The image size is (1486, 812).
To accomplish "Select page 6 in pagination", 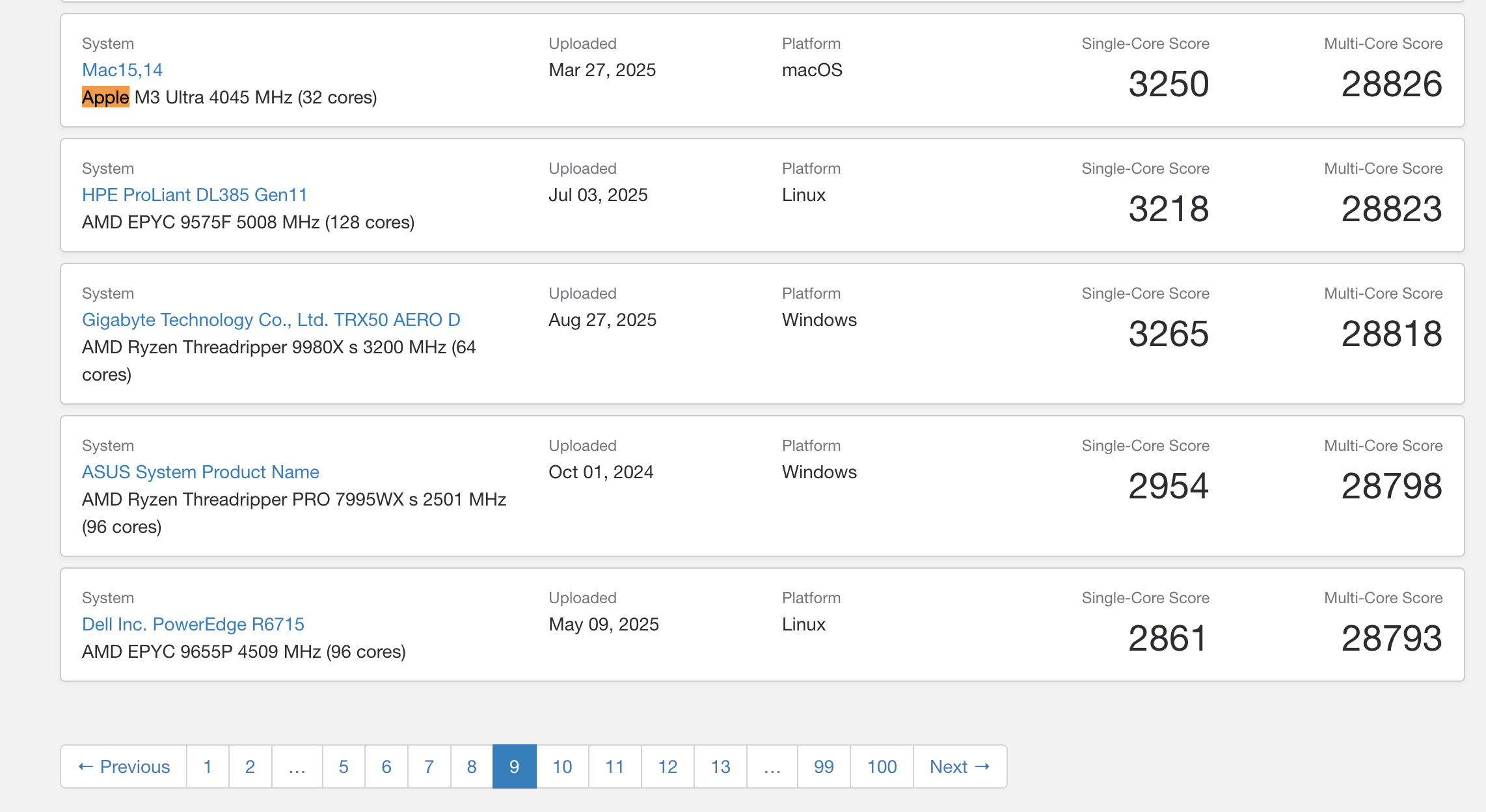I will [386, 766].
